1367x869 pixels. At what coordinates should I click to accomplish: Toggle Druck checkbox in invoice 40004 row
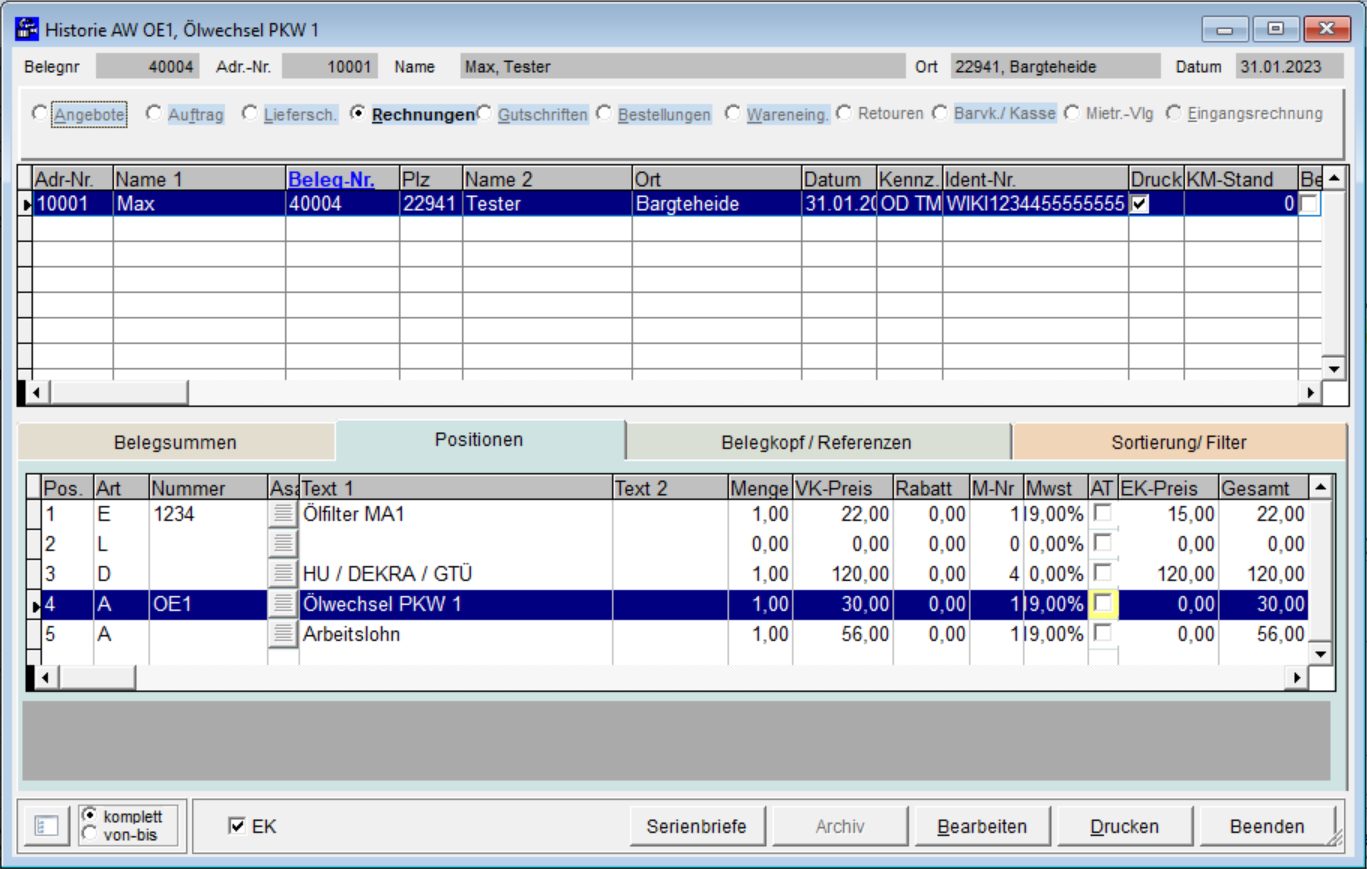1139,204
